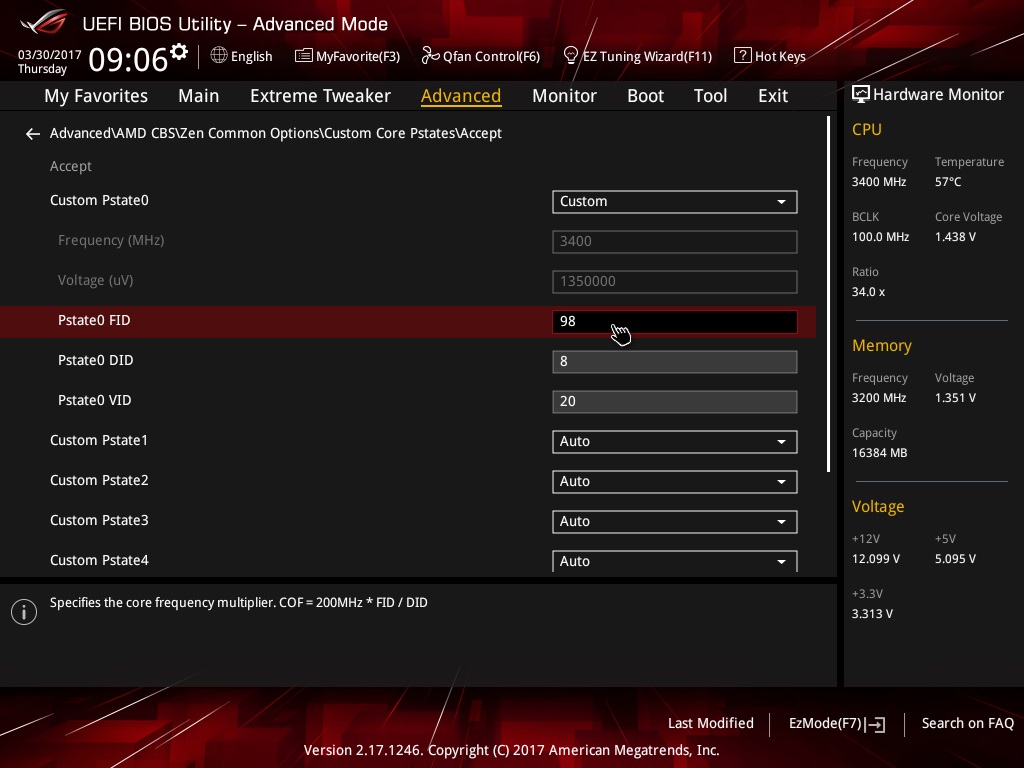
Task: Click the +12V 12.099 V reading
Action: tap(875, 559)
